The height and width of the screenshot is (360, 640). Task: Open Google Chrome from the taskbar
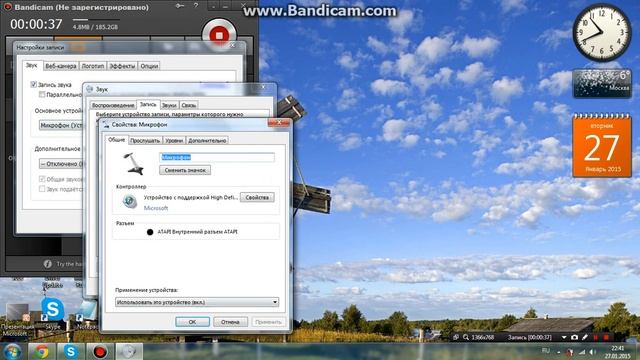pyautogui.click(x=41, y=351)
